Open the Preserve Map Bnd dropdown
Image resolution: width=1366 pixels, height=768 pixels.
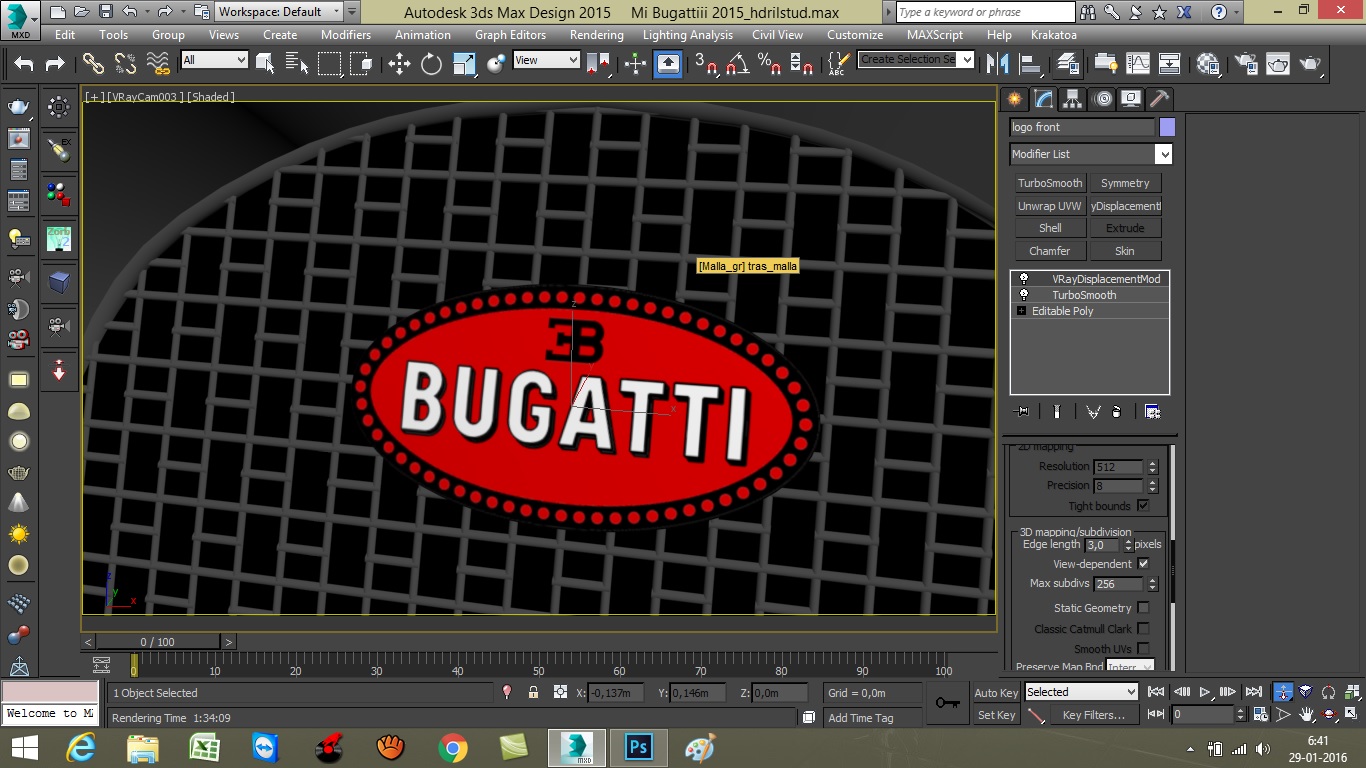tap(1130, 667)
